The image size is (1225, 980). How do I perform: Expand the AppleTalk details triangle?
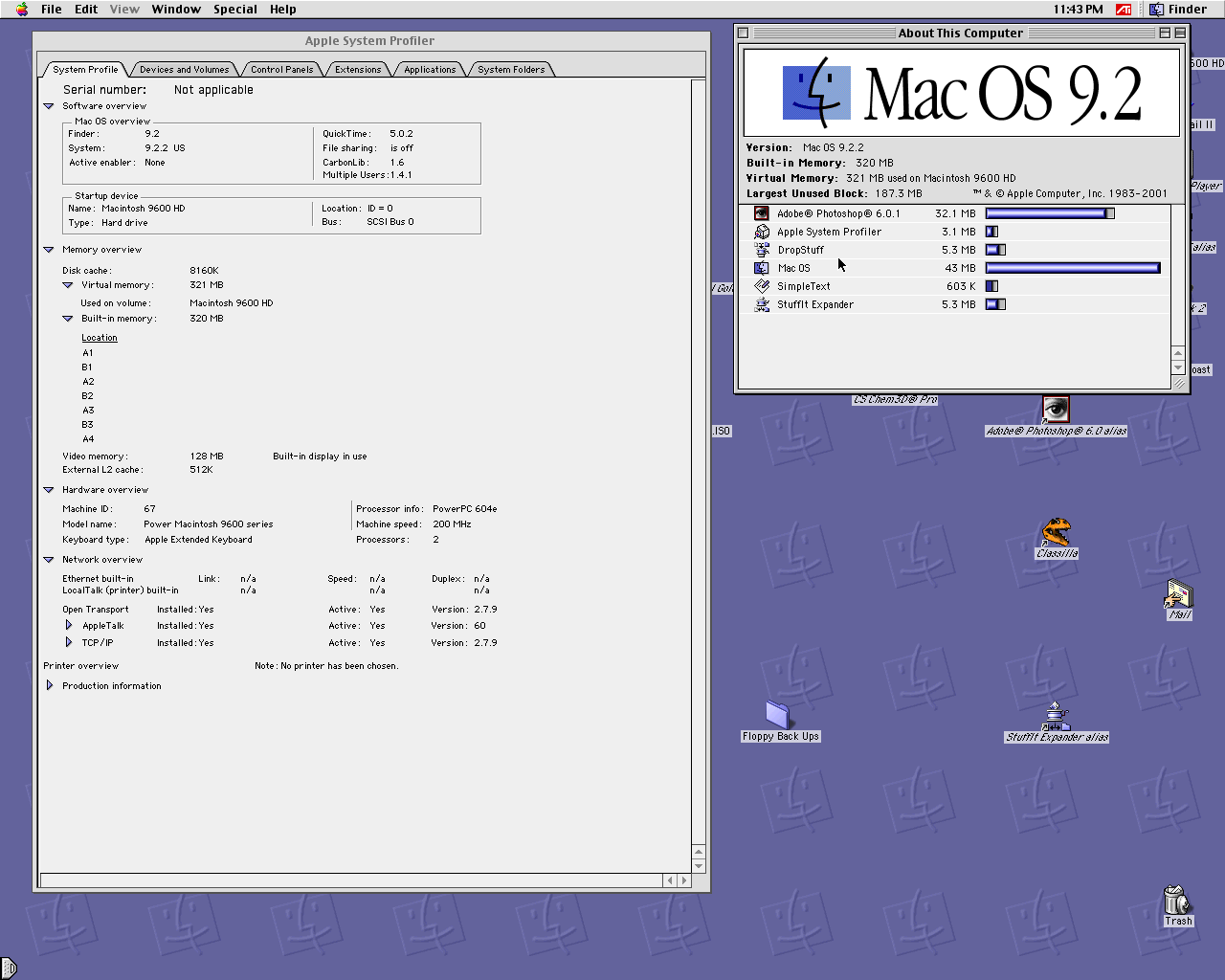coord(69,626)
